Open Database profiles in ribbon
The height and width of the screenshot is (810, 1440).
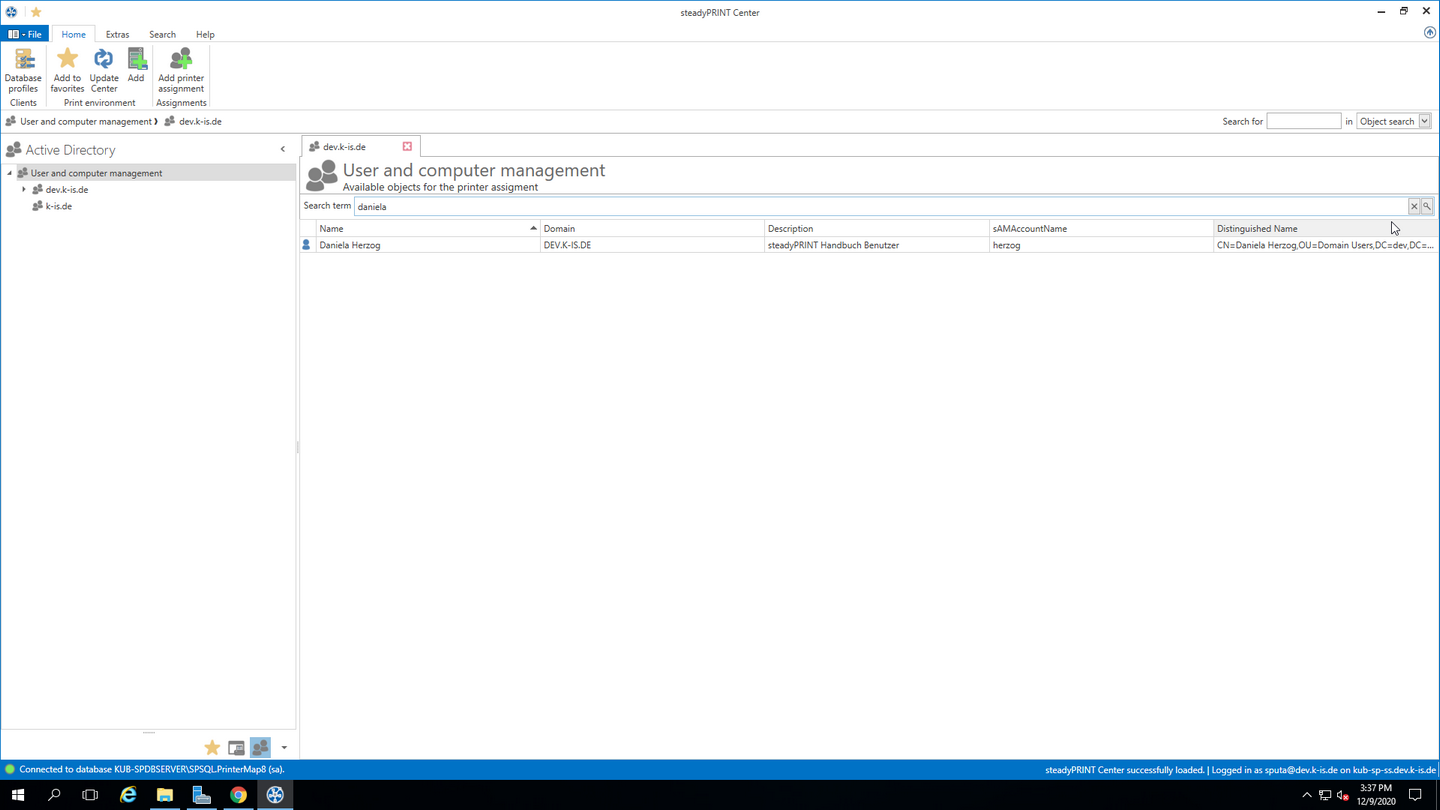23,70
